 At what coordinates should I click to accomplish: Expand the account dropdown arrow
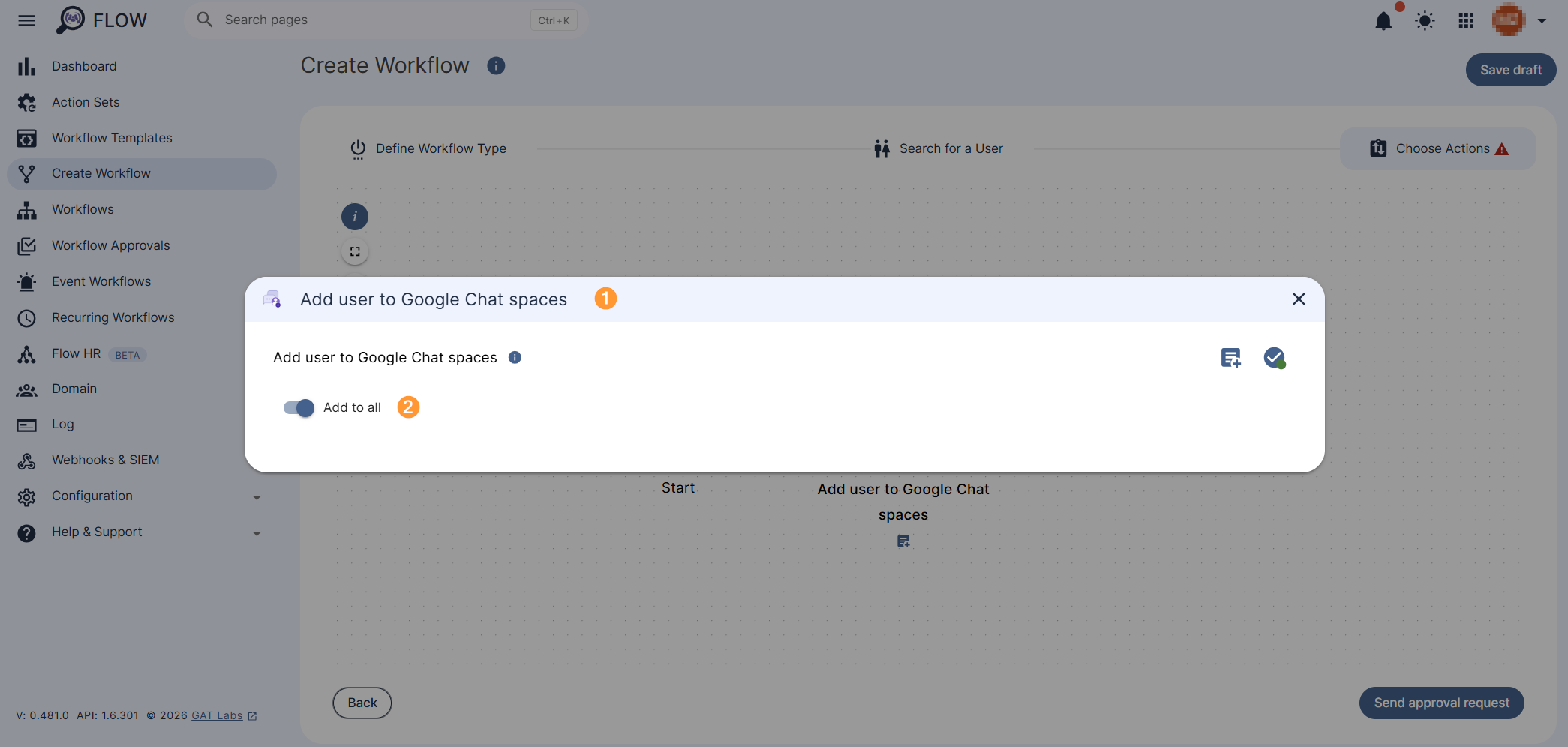[1542, 21]
